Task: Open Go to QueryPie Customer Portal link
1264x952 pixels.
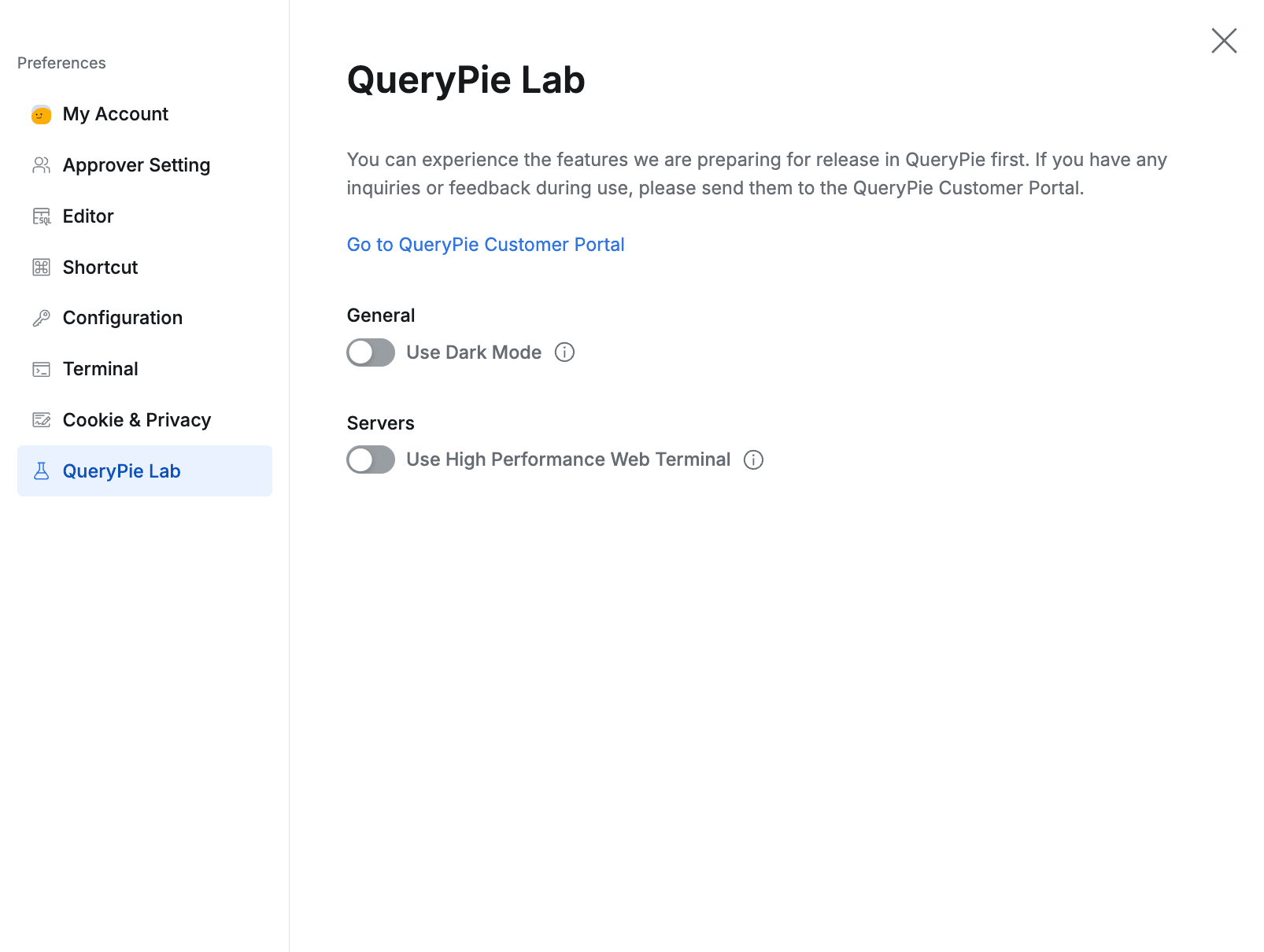Action: (485, 244)
